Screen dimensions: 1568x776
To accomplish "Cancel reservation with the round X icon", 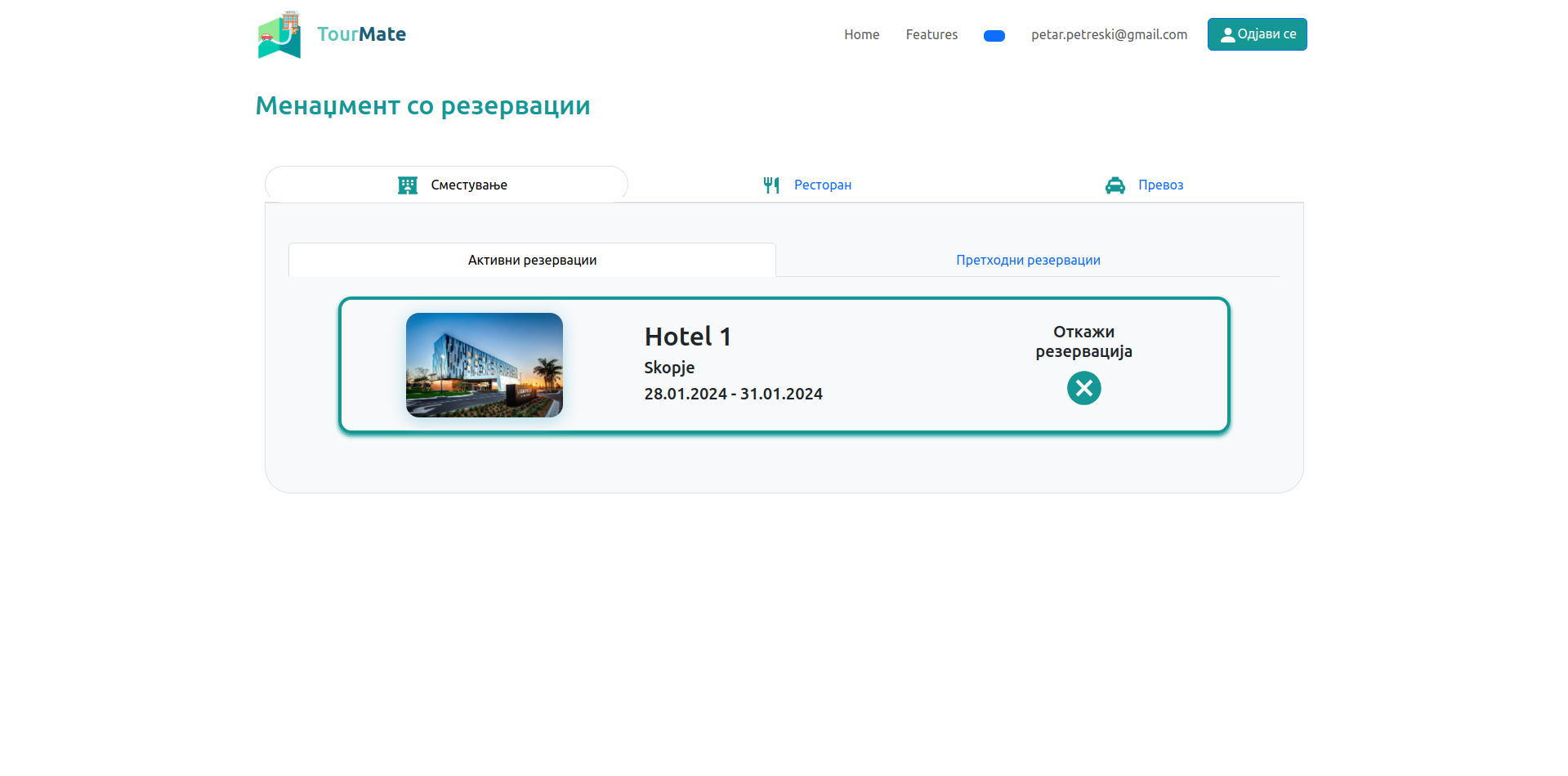I will [1083, 388].
